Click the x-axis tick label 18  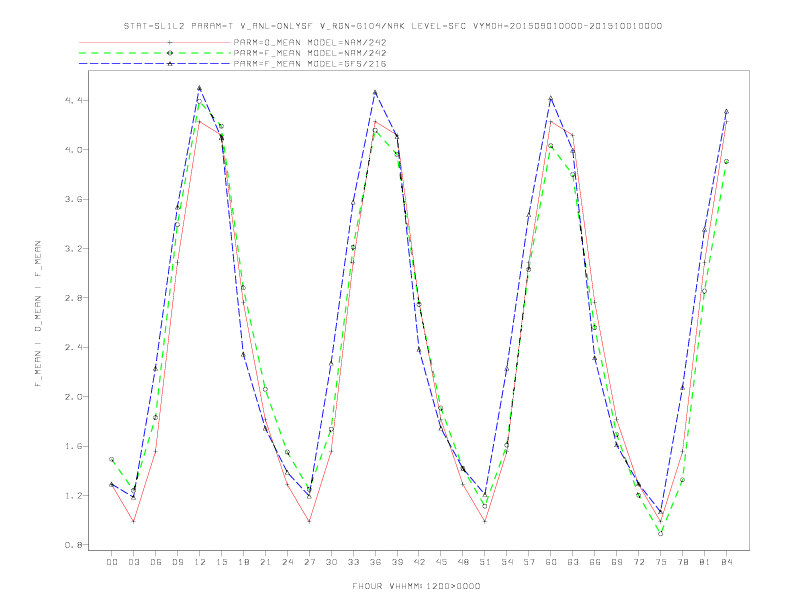[x=243, y=562]
